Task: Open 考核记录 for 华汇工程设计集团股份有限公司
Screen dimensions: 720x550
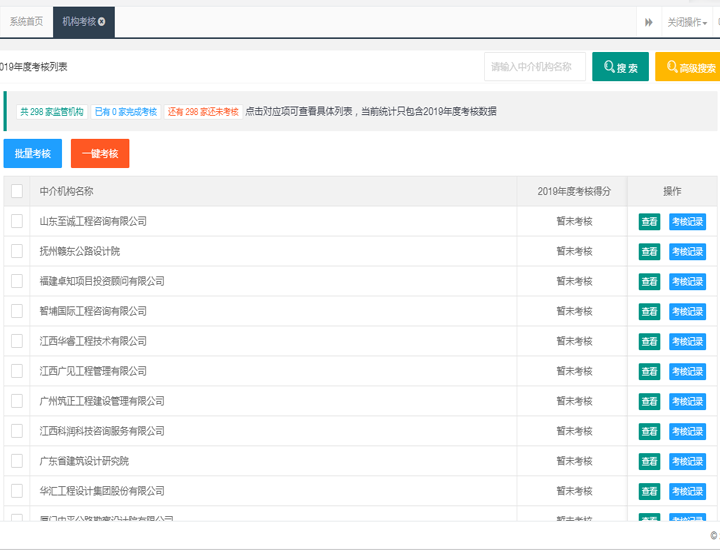Action: coord(687,492)
